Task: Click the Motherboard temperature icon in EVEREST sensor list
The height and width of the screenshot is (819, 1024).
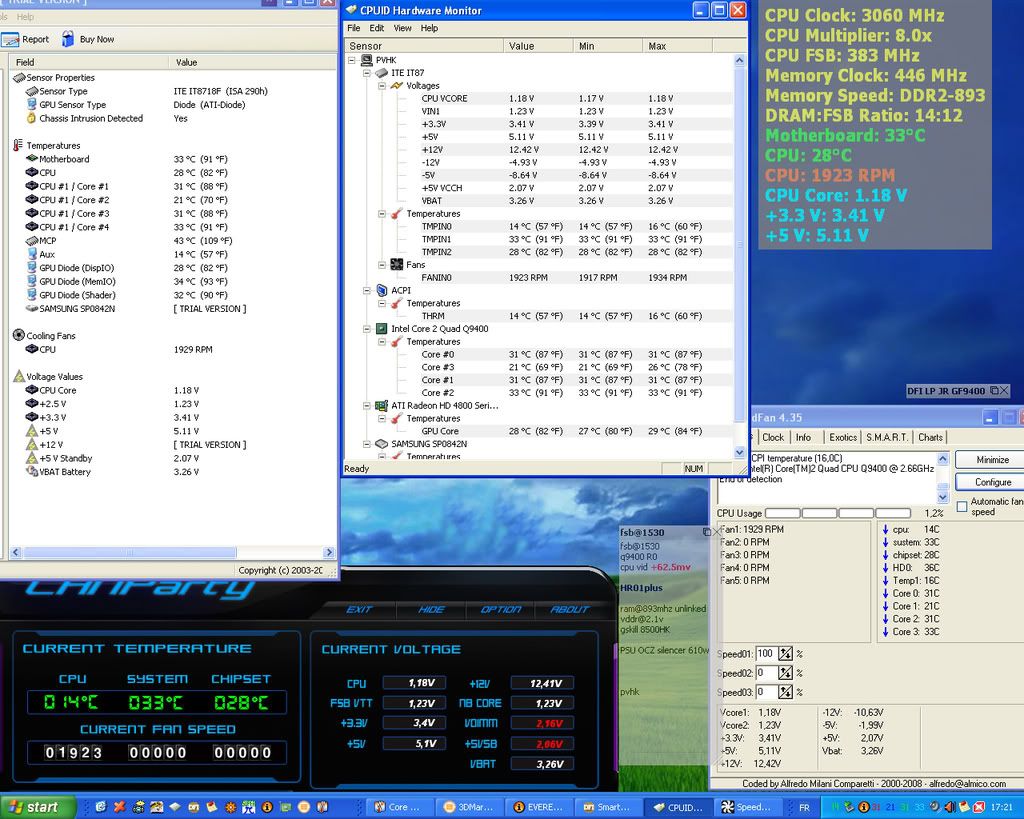Action: click(33, 158)
